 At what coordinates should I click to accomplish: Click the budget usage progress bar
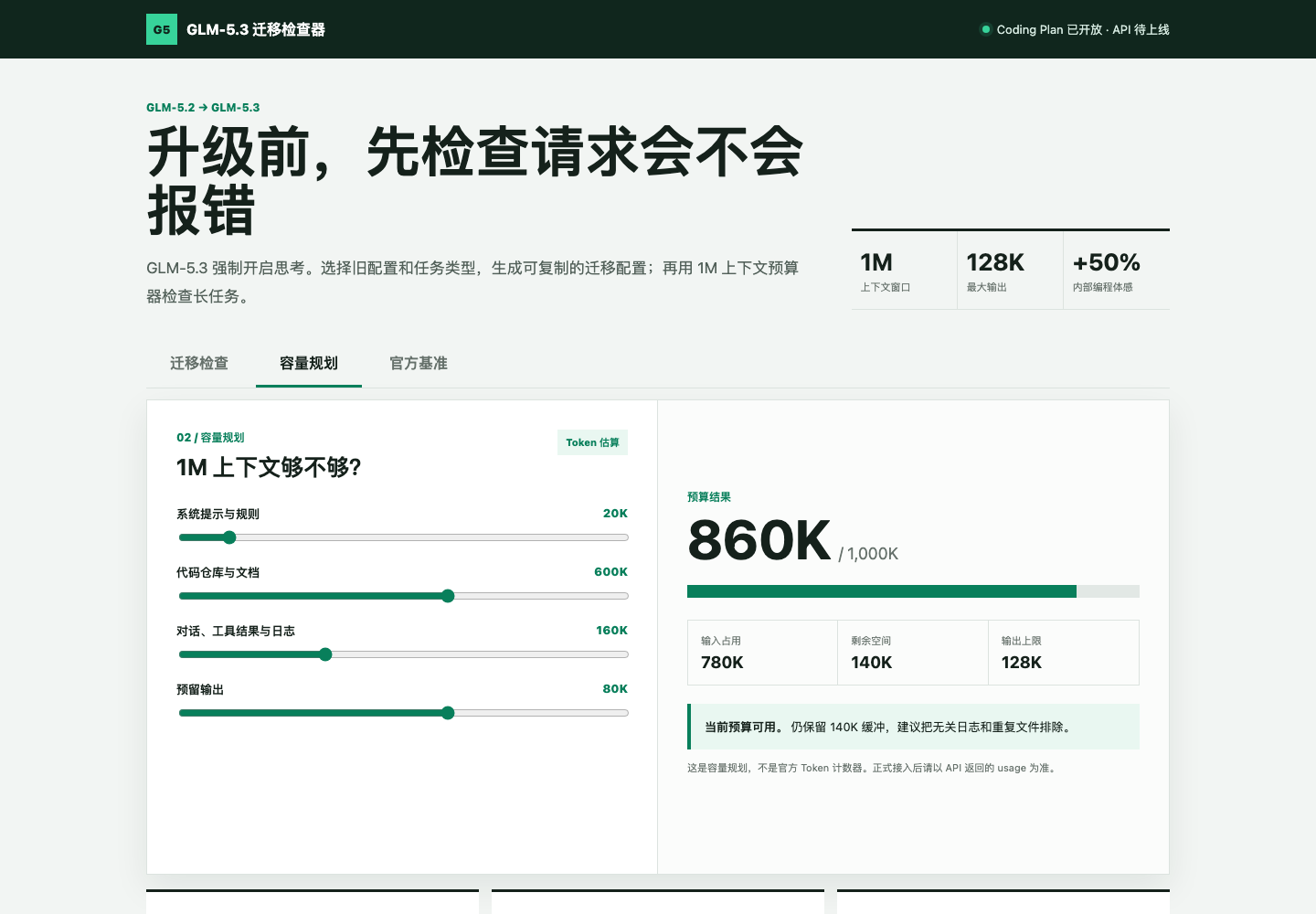coord(913,591)
